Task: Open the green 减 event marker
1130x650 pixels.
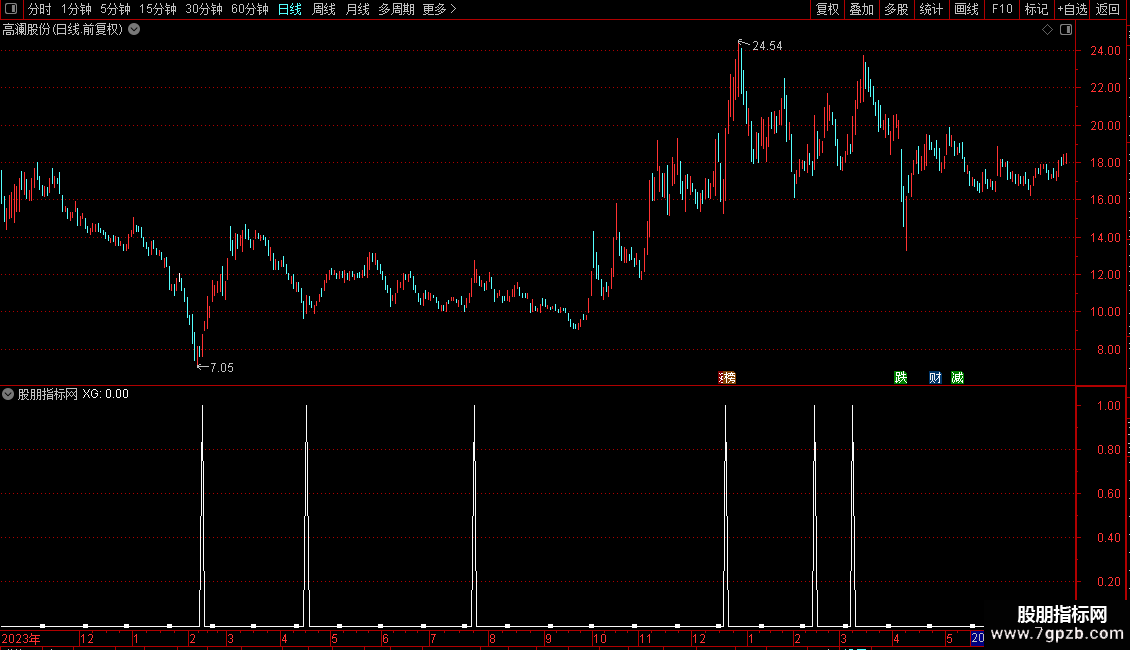Action: (957, 378)
